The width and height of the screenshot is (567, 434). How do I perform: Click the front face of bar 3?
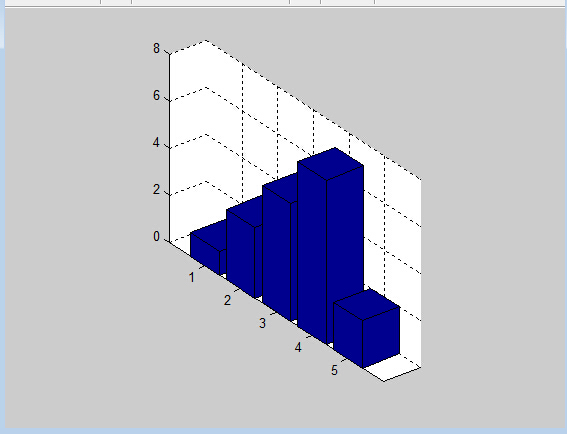277,253
